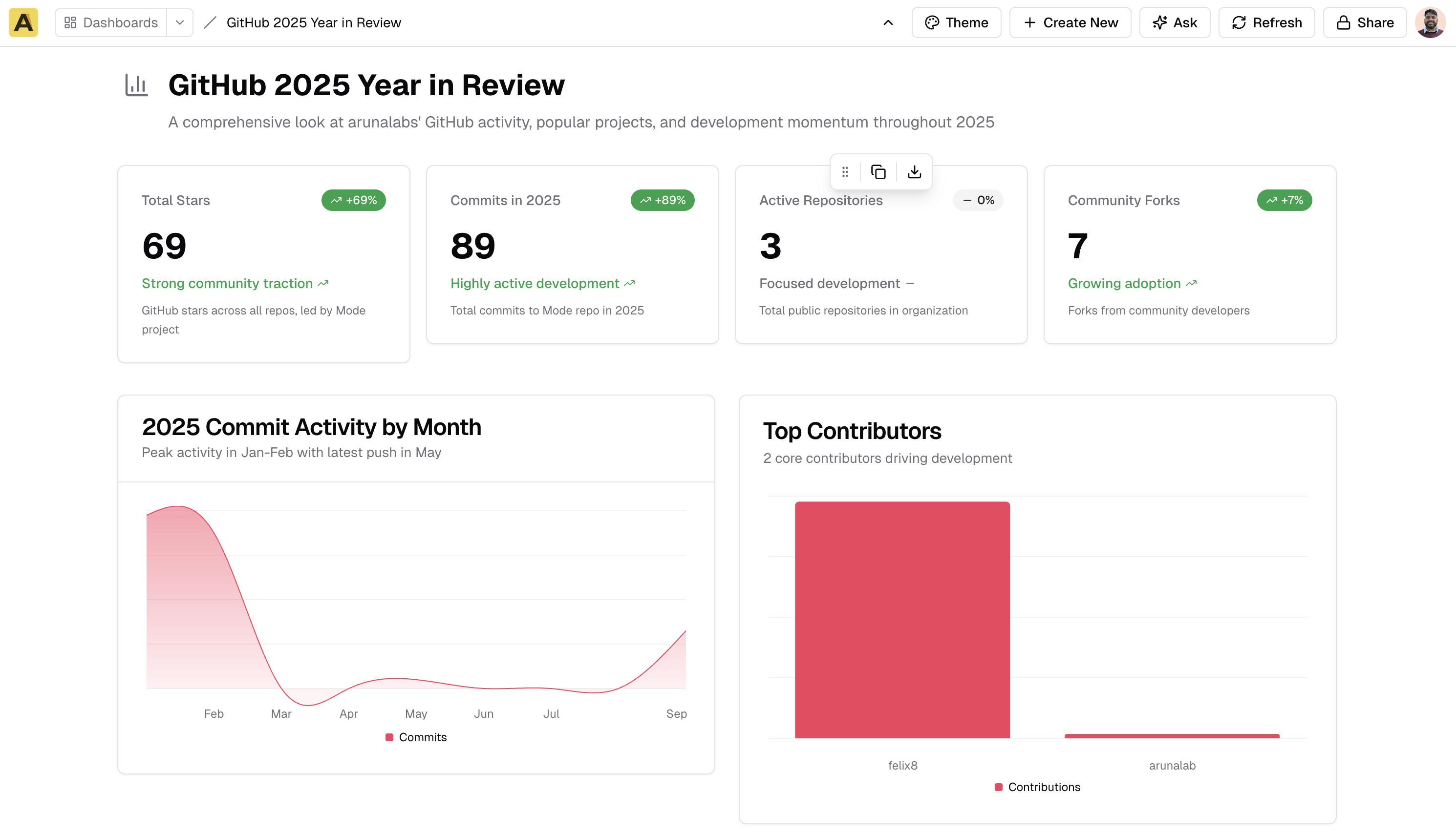Open the Theme picker

point(956,22)
